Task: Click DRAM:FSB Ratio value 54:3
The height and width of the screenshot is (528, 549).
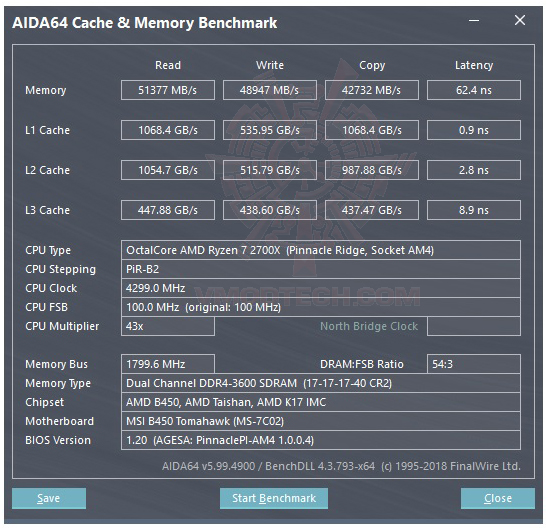Action: (473, 364)
